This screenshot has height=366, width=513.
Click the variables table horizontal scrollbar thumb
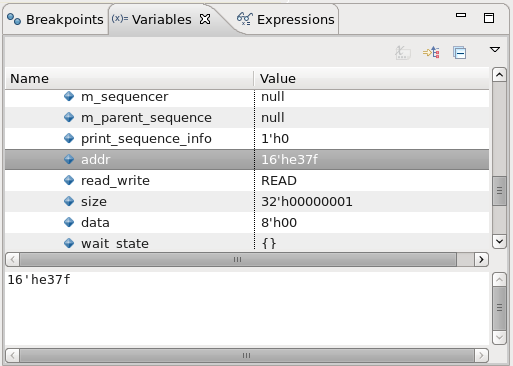[238, 259]
